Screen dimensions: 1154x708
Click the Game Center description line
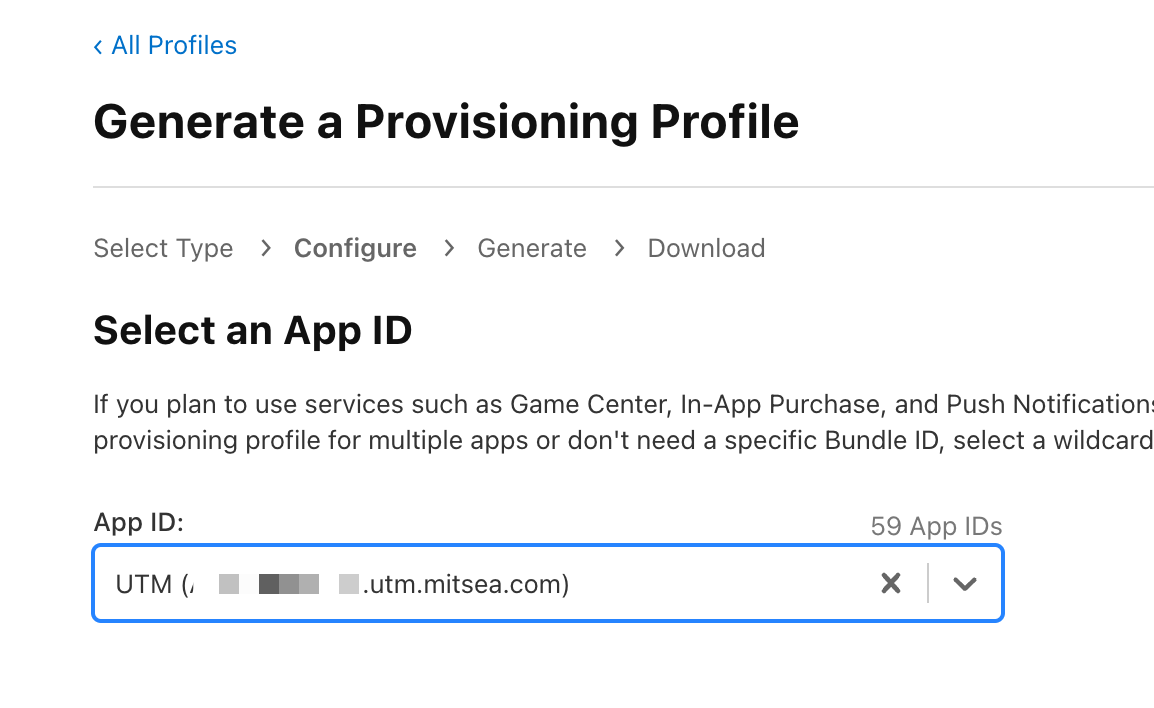(622, 405)
